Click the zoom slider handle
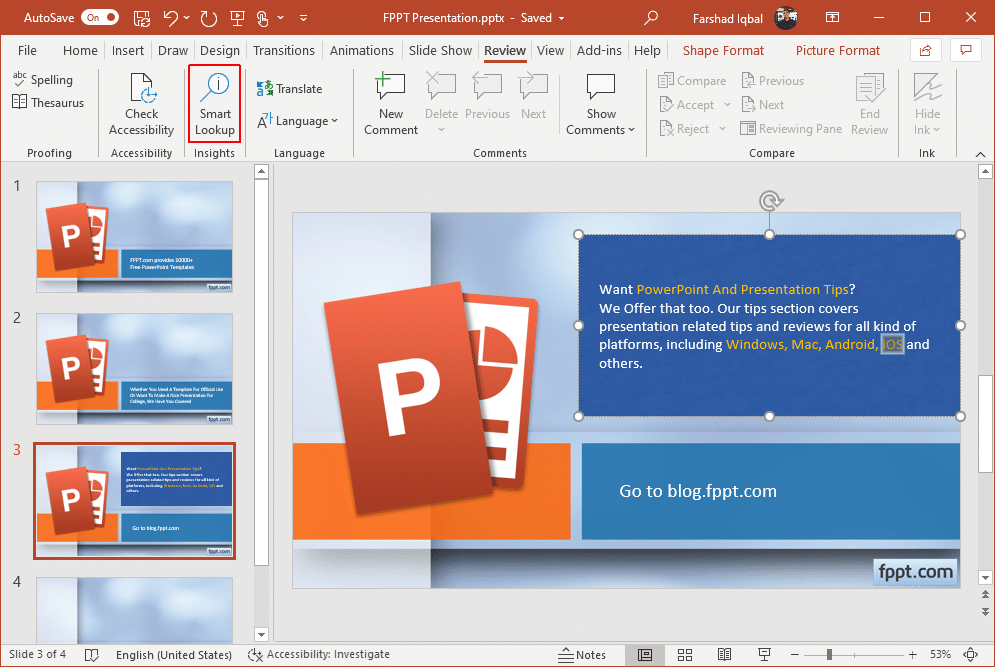This screenshot has width=995, height=667. tap(829, 654)
